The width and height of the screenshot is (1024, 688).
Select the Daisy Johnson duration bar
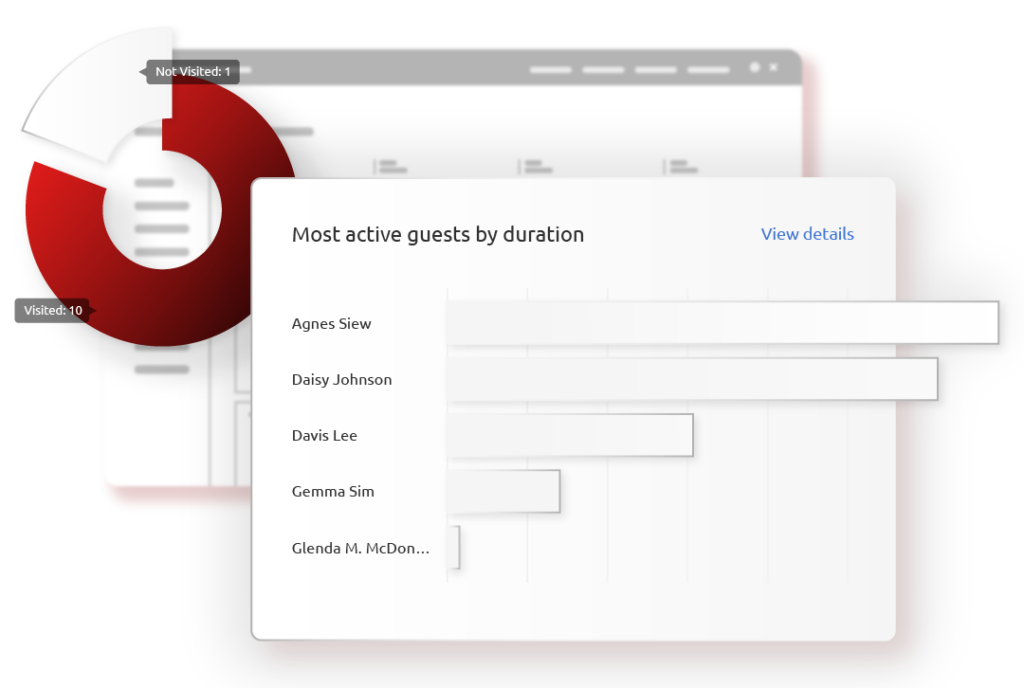(692, 379)
